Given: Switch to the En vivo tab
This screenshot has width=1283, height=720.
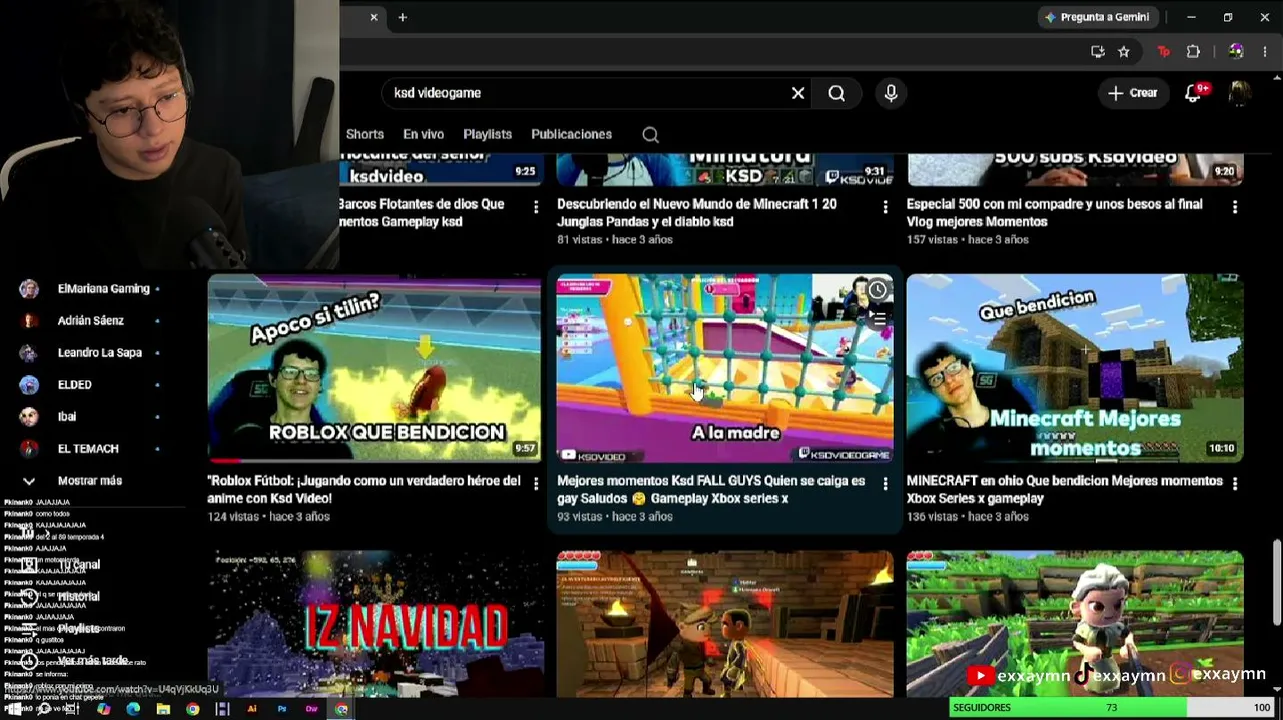Looking at the screenshot, I should click(423, 134).
